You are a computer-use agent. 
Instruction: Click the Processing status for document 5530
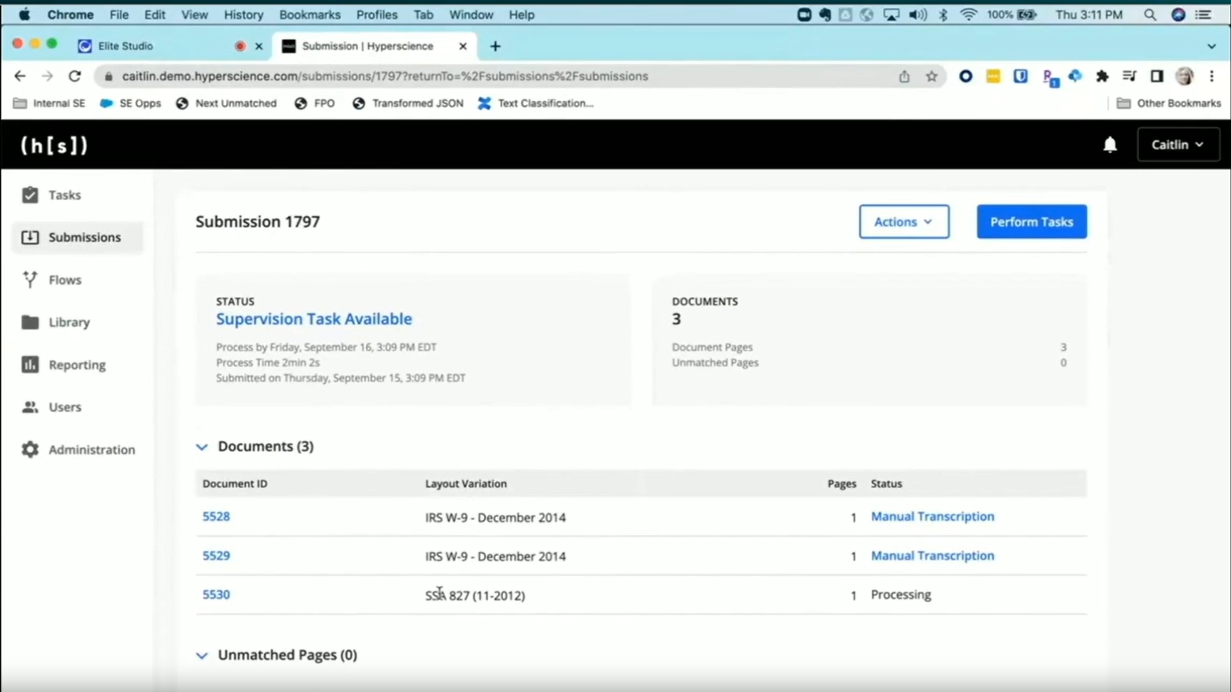click(x=901, y=595)
